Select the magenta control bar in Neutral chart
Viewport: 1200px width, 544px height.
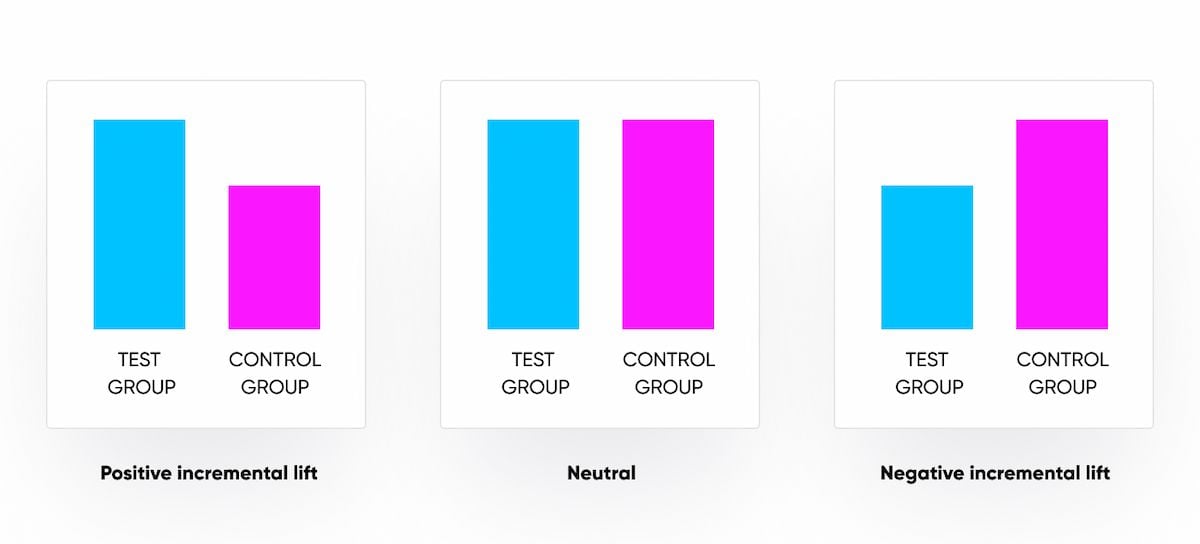pyautogui.click(x=668, y=224)
